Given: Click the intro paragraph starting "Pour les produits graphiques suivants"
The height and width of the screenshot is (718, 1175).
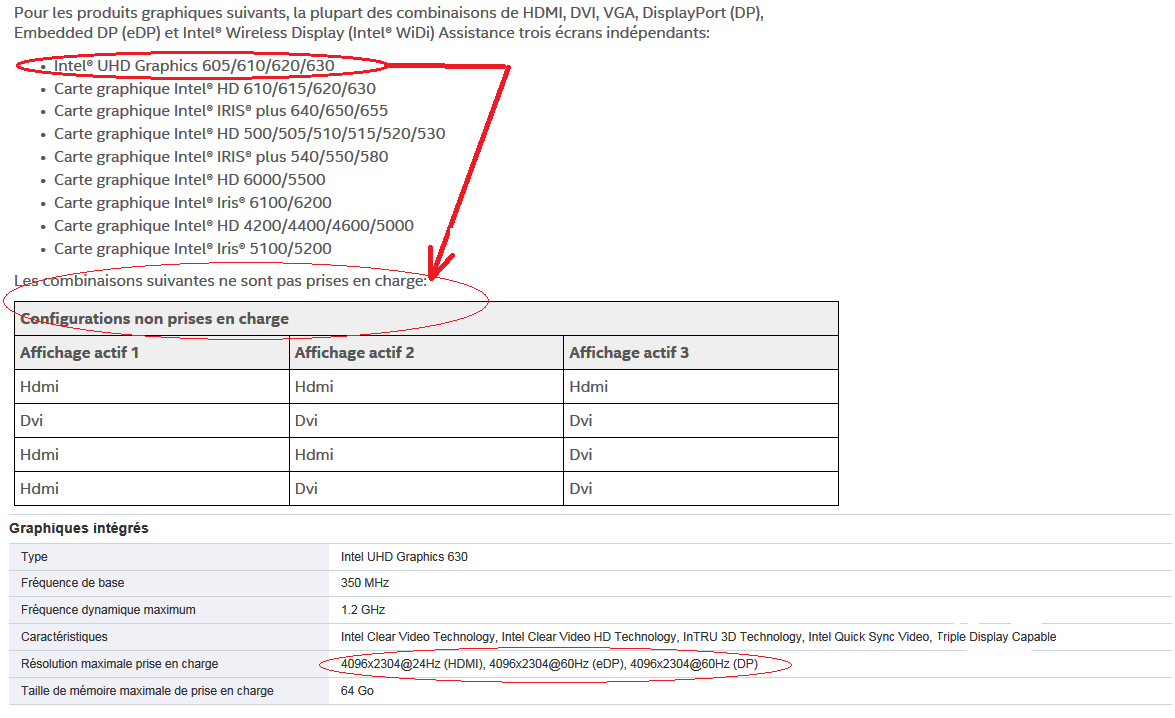Looking at the screenshot, I should pyautogui.click(x=389, y=22).
